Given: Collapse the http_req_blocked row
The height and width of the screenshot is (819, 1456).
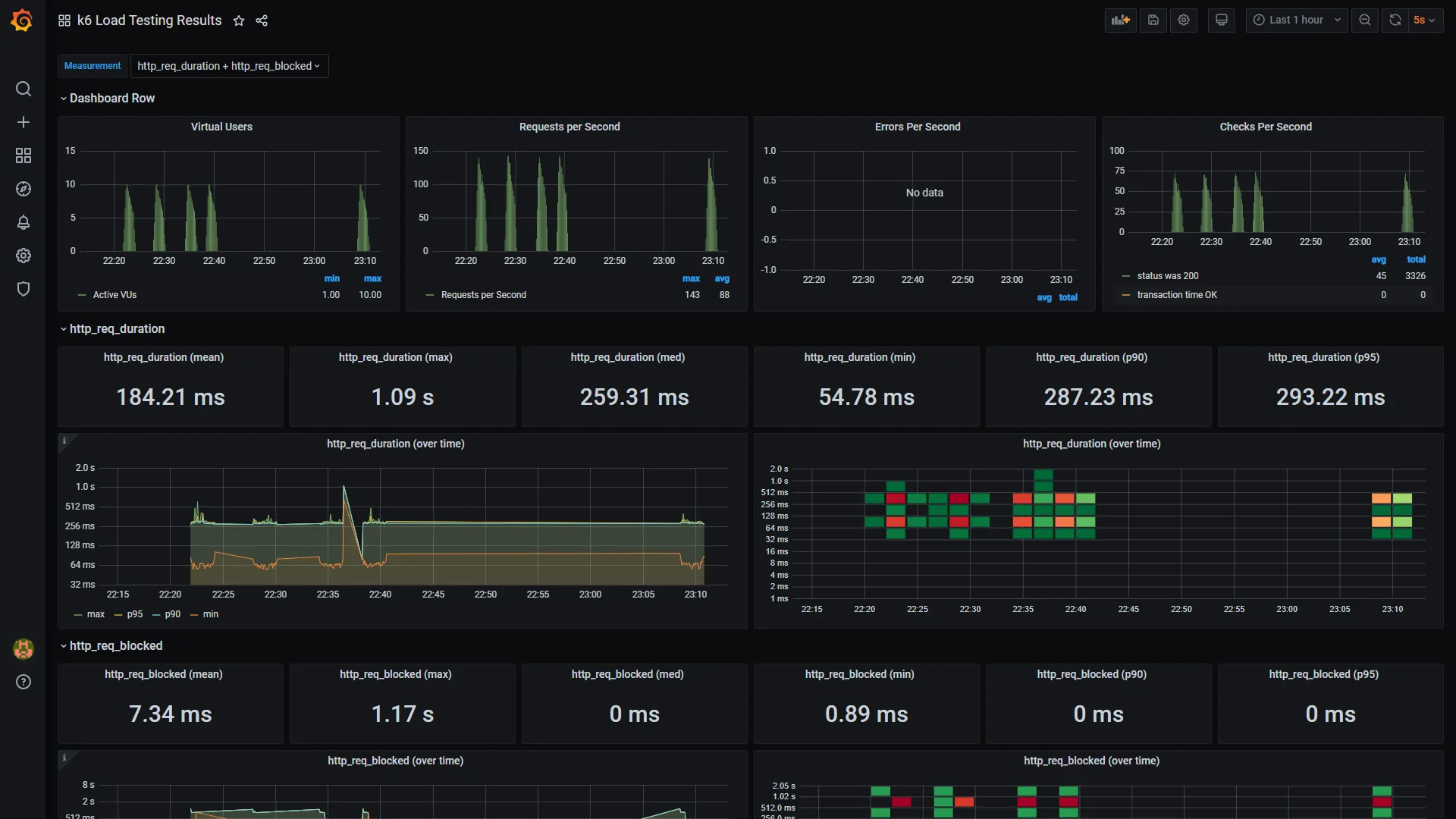Looking at the screenshot, I should pos(111,645).
